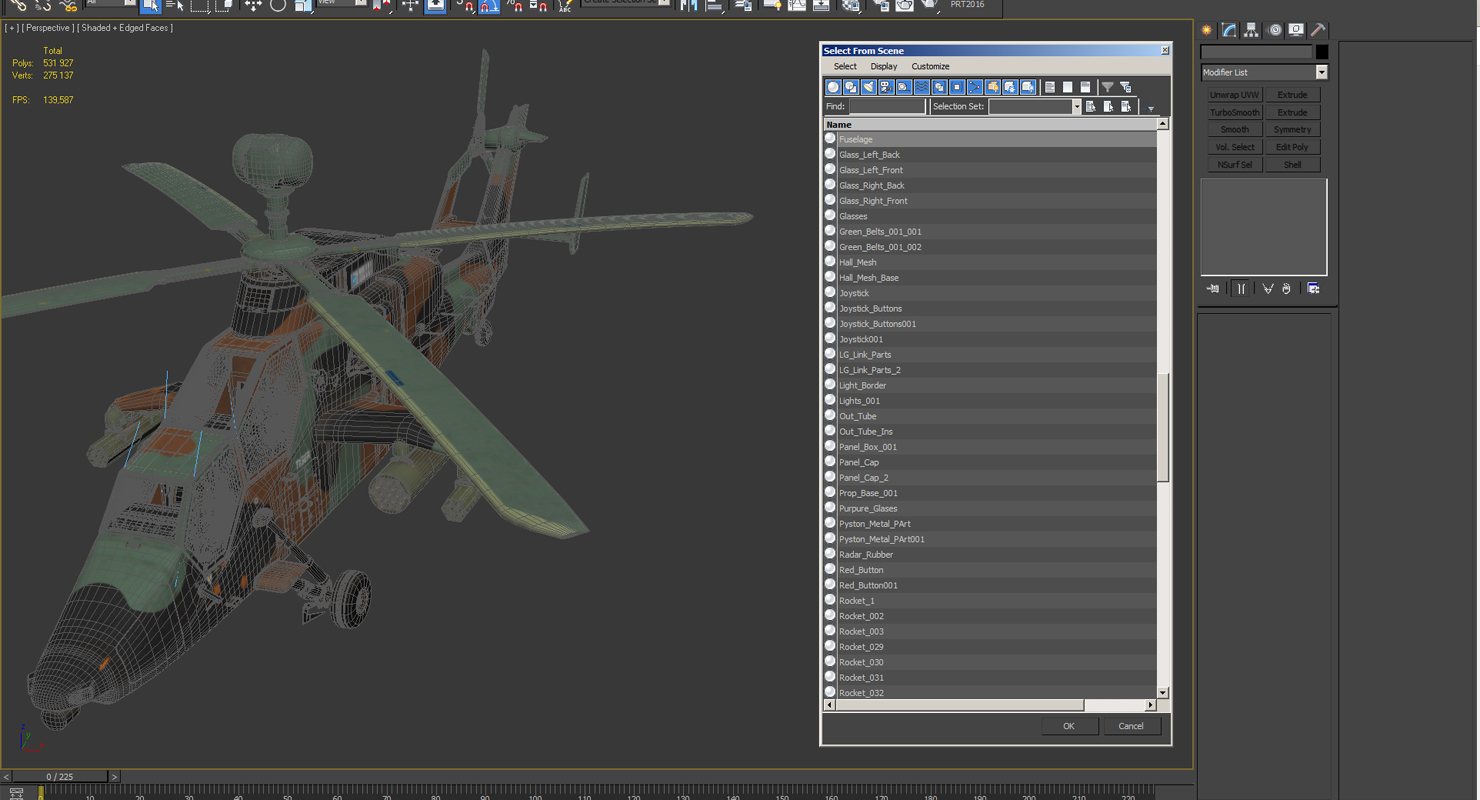Open small options arrow right of selection set icons

tap(1151, 108)
